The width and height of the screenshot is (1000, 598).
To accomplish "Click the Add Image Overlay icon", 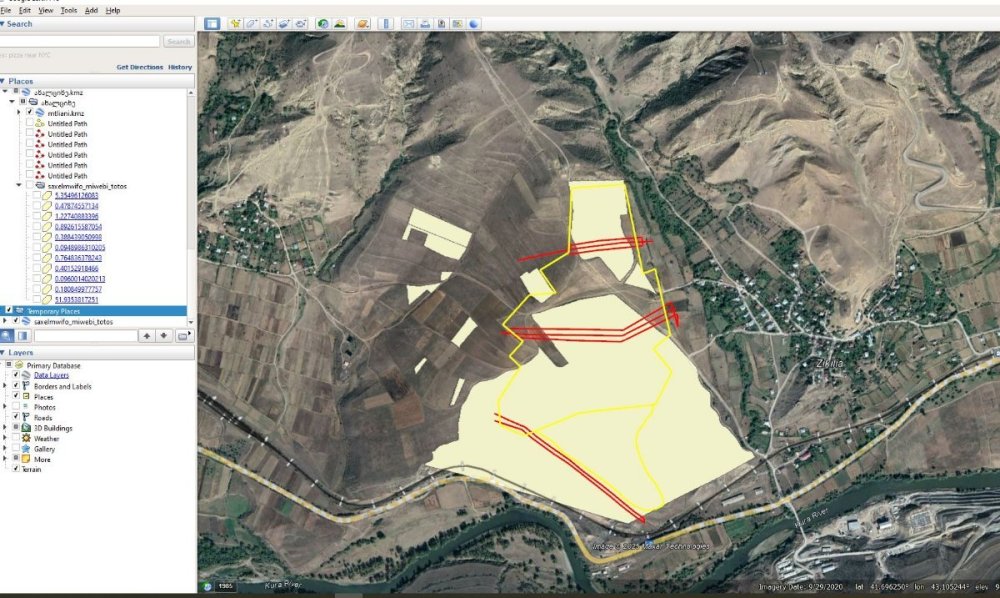I will (284, 23).
